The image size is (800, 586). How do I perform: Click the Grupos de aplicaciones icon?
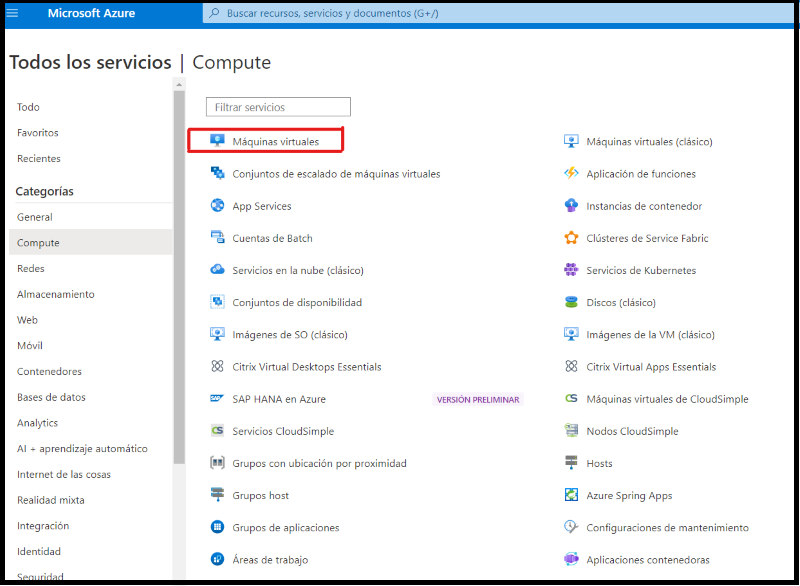(217, 527)
